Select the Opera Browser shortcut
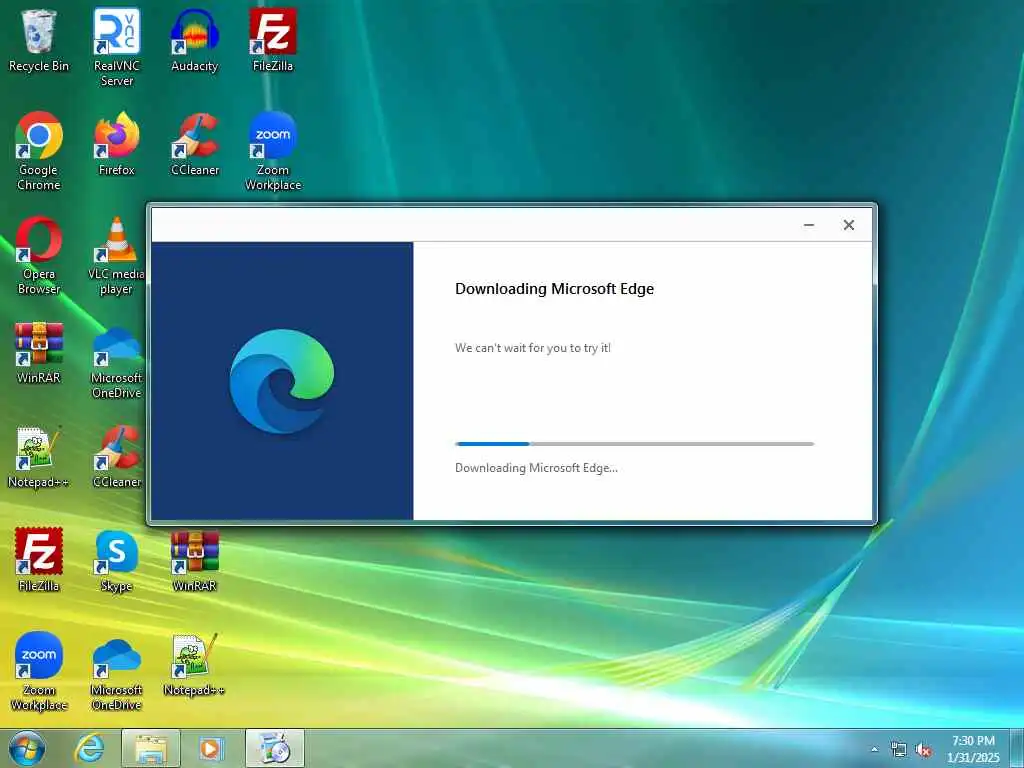Screen dimensions: 1024x768 pyautogui.click(x=39, y=256)
